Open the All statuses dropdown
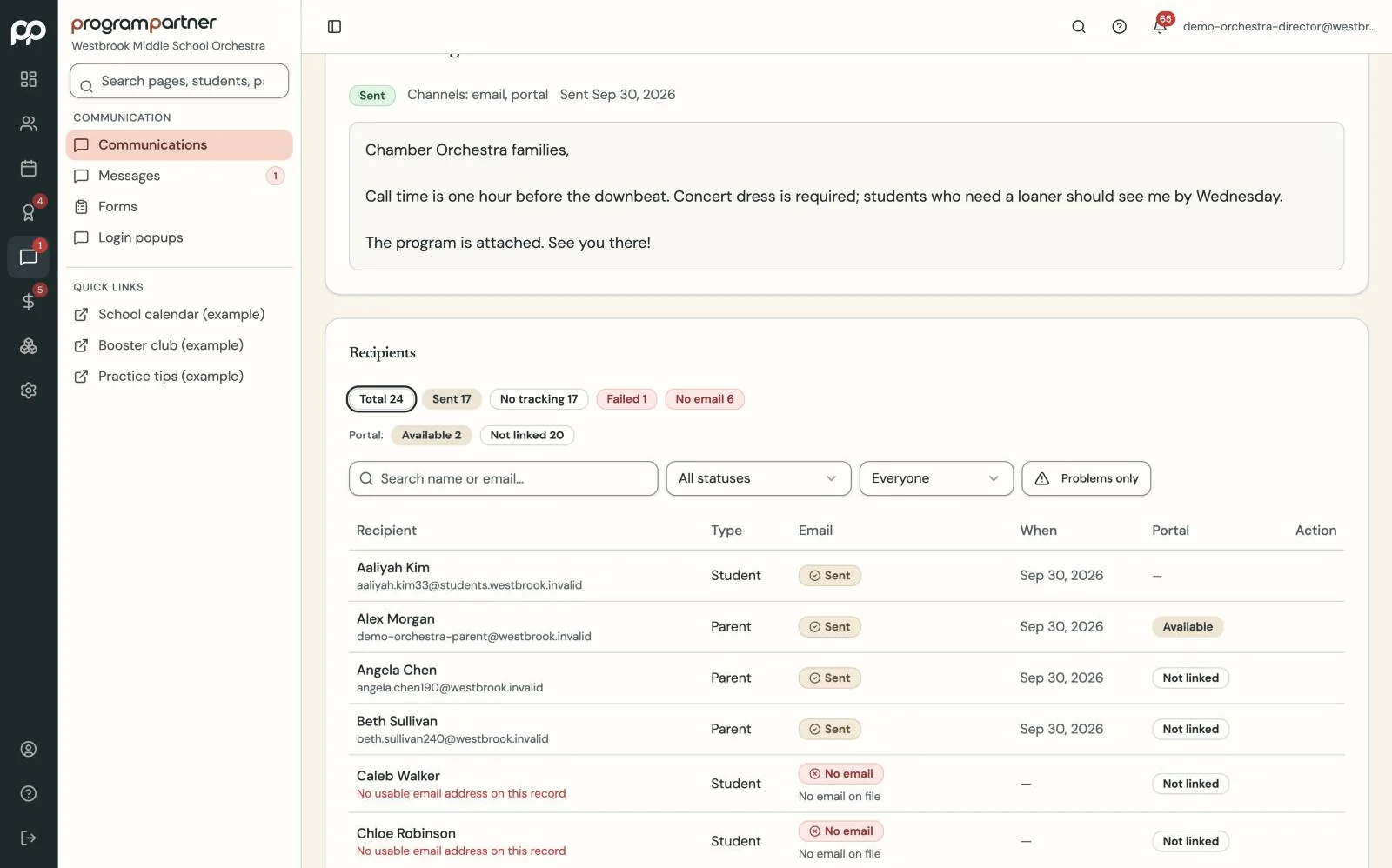 [x=759, y=478]
